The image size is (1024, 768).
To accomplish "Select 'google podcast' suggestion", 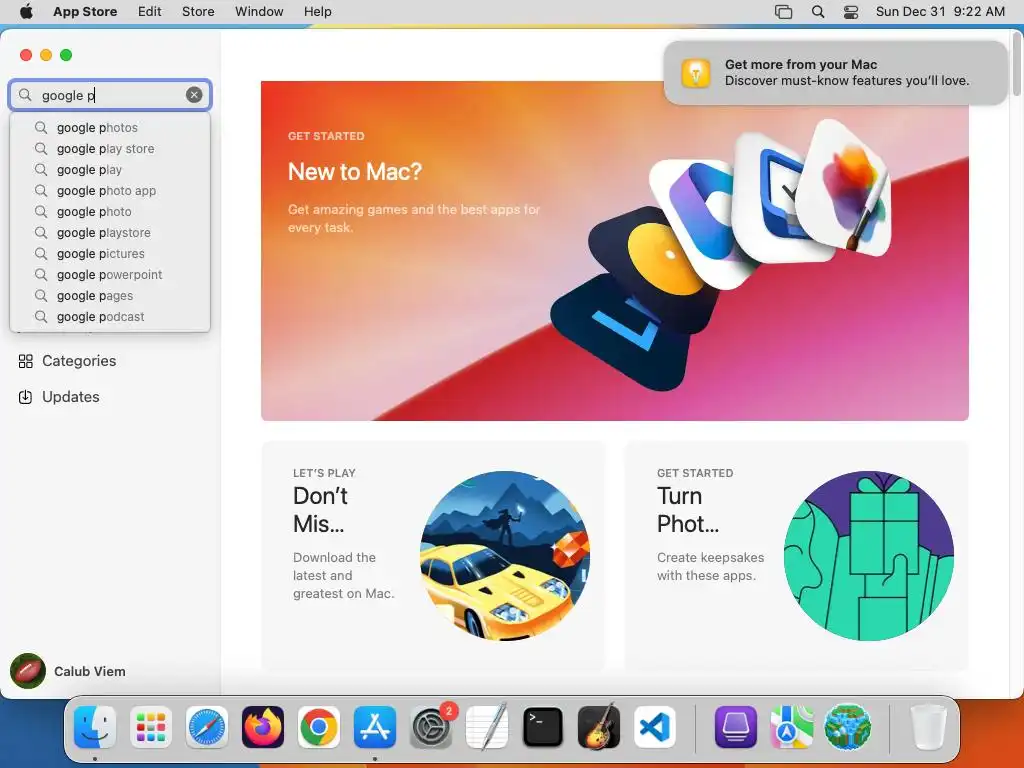I will [110, 316].
